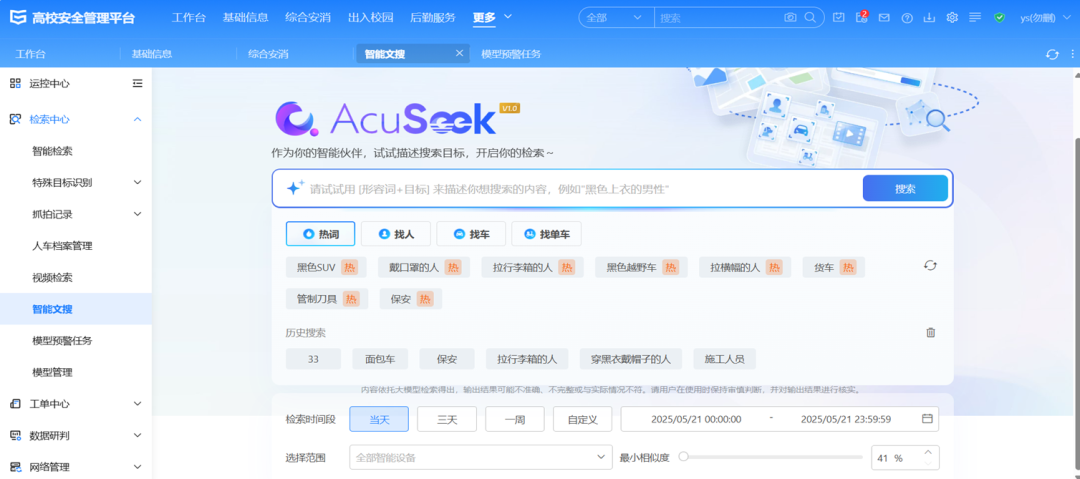Open 智能检索 in the sidebar
Image resolution: width=1080 pixels, height=479 pixels.
(x=52, y=151)
